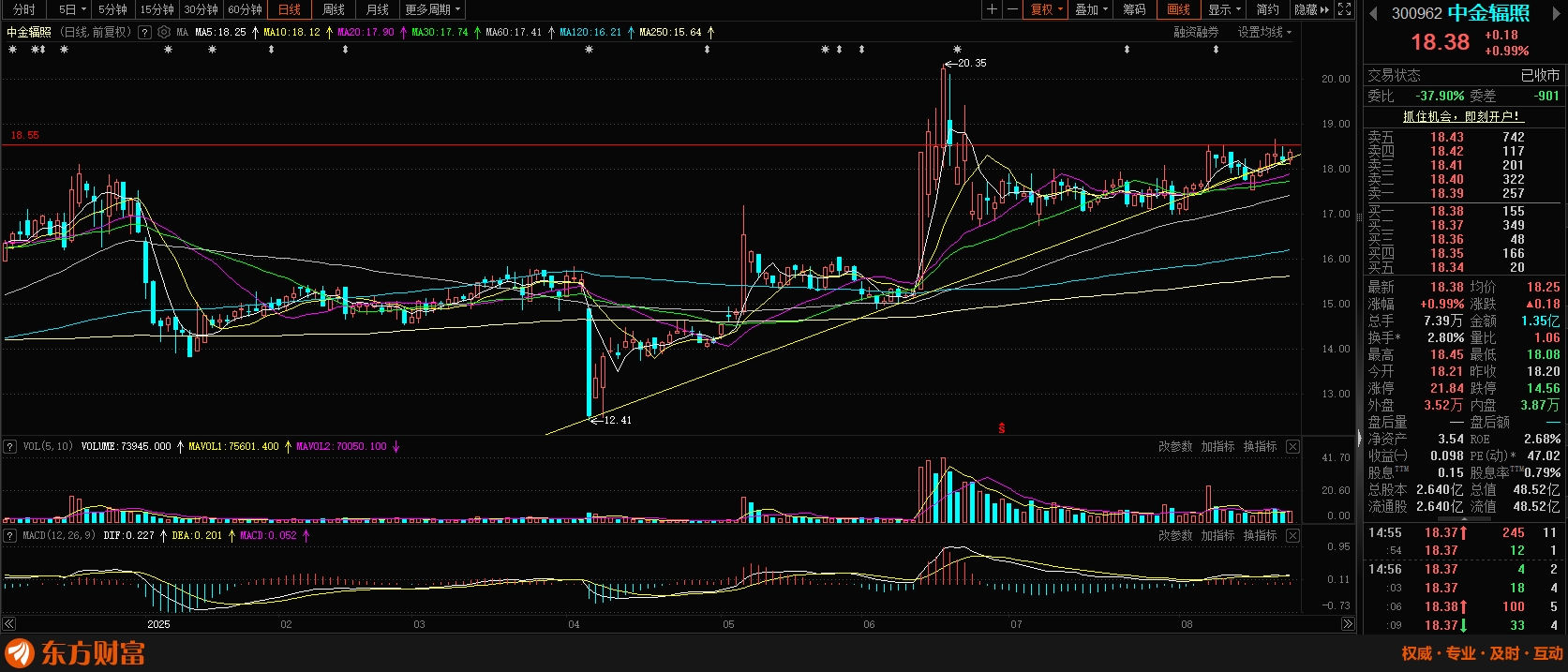Click MA250 up arrow indicator
Viewport: 1568px width, 672px height.
710,32
